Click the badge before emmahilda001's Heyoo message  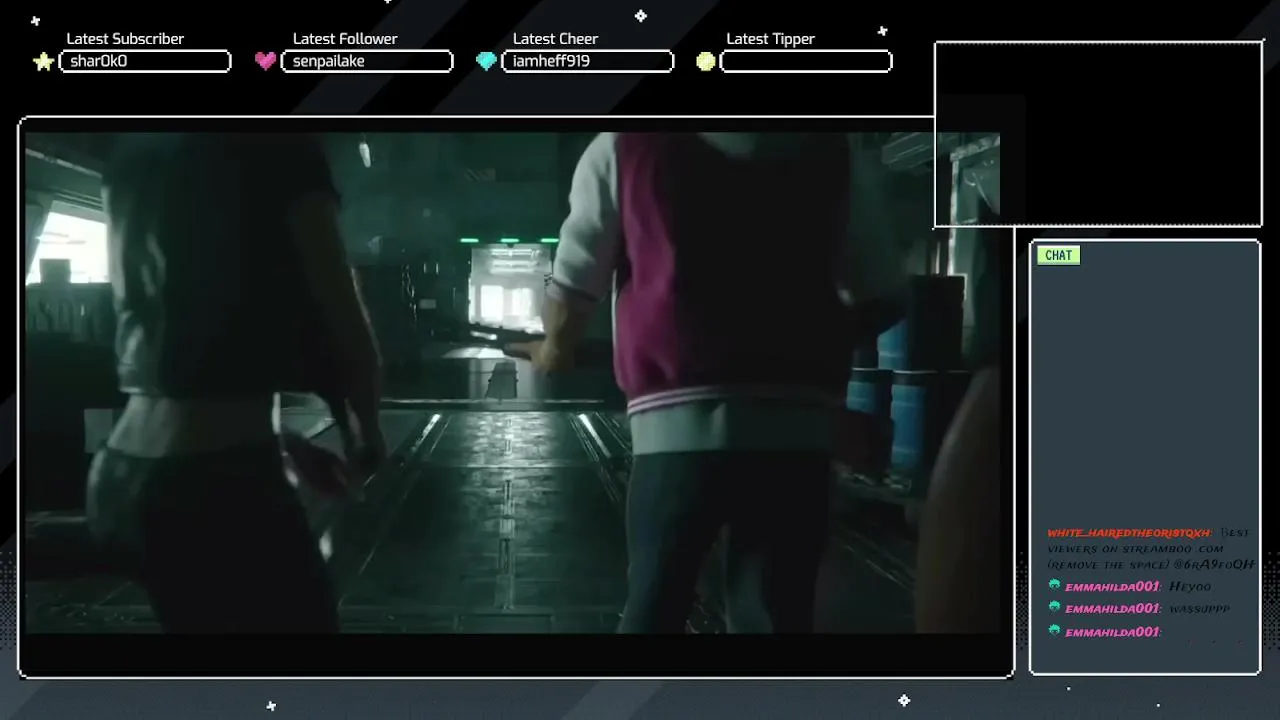1054,585
